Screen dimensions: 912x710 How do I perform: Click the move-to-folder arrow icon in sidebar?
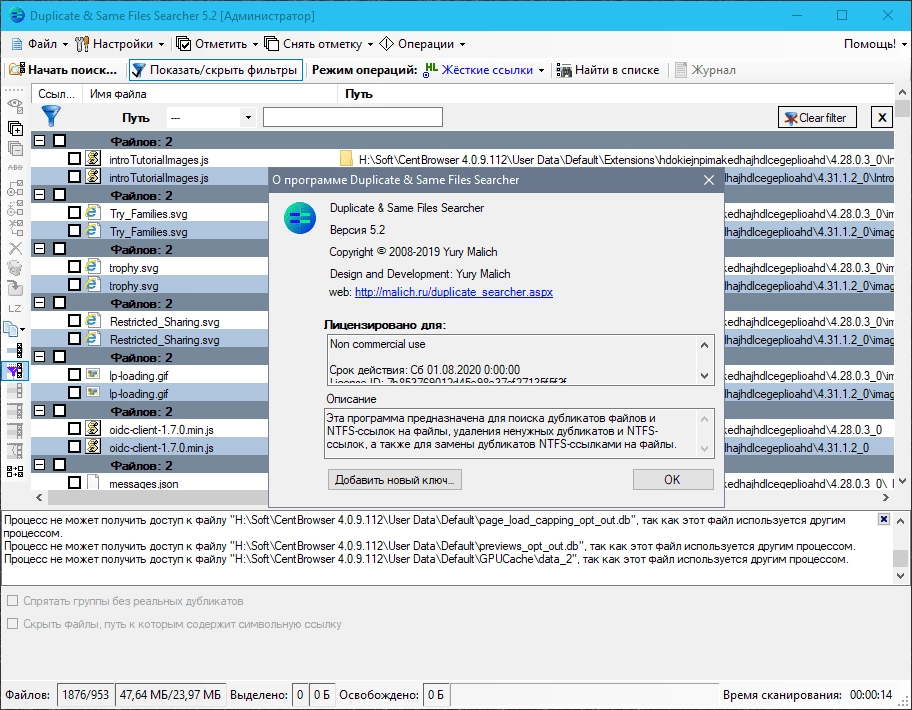pos(15,288)
